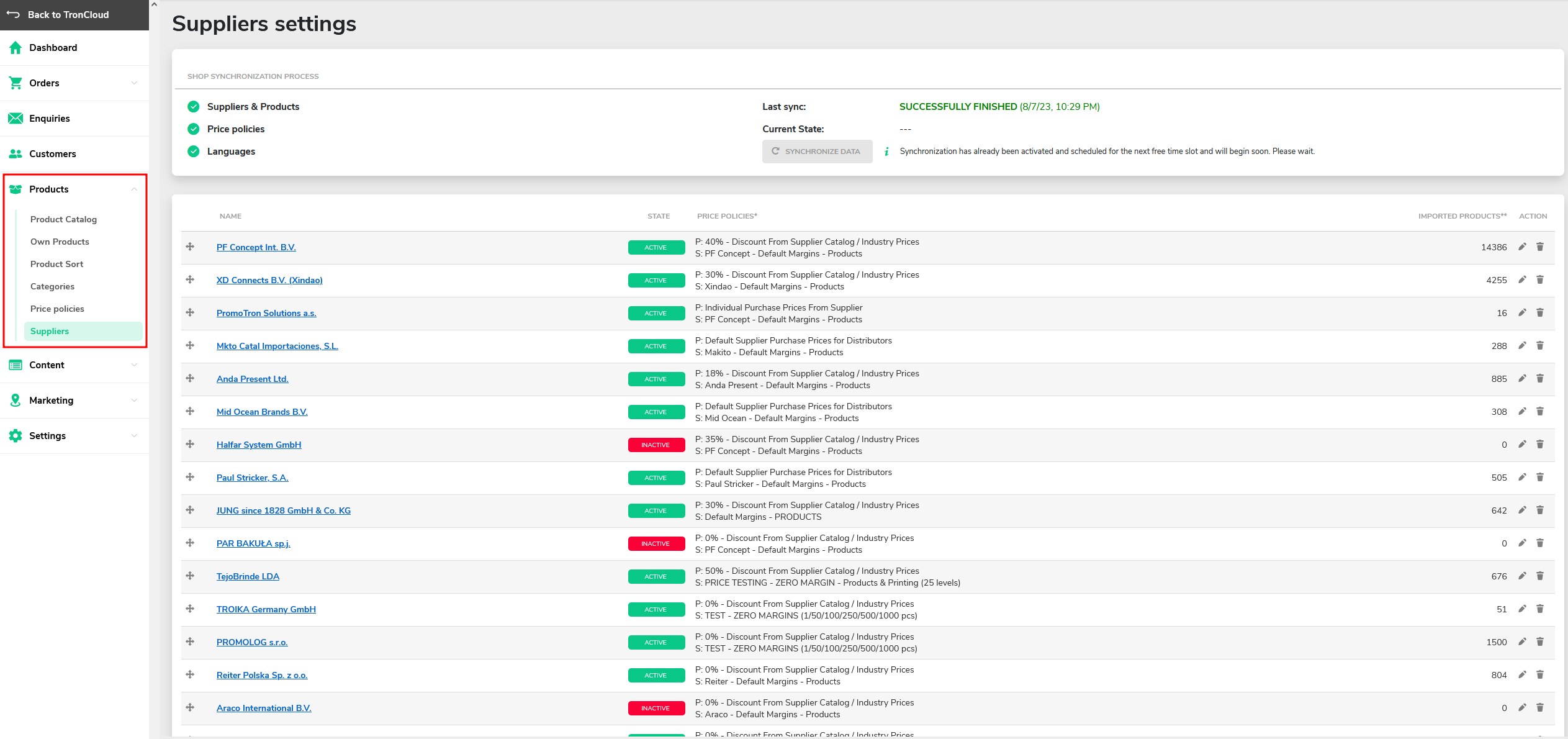Click INACTIVE badge of PAR BAKUŁA sp.j.
The width and height of the screenshot is (1568, 739).
[656, 544]
